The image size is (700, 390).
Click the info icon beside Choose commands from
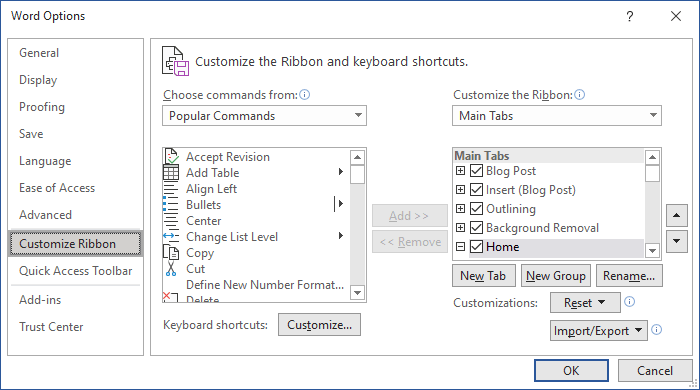tap(305, 95)
